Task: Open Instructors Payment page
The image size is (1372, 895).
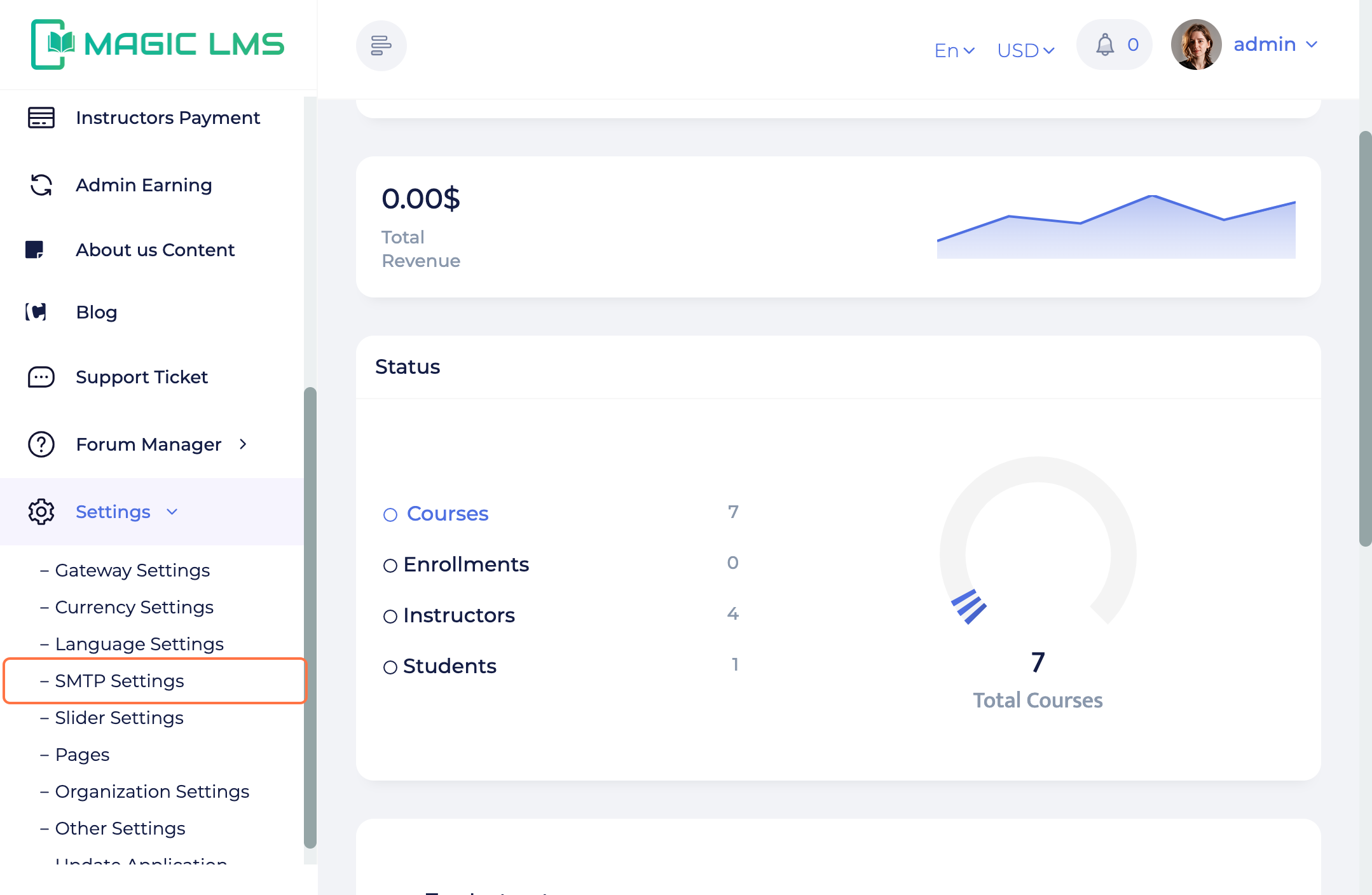Action: [168, 118]
